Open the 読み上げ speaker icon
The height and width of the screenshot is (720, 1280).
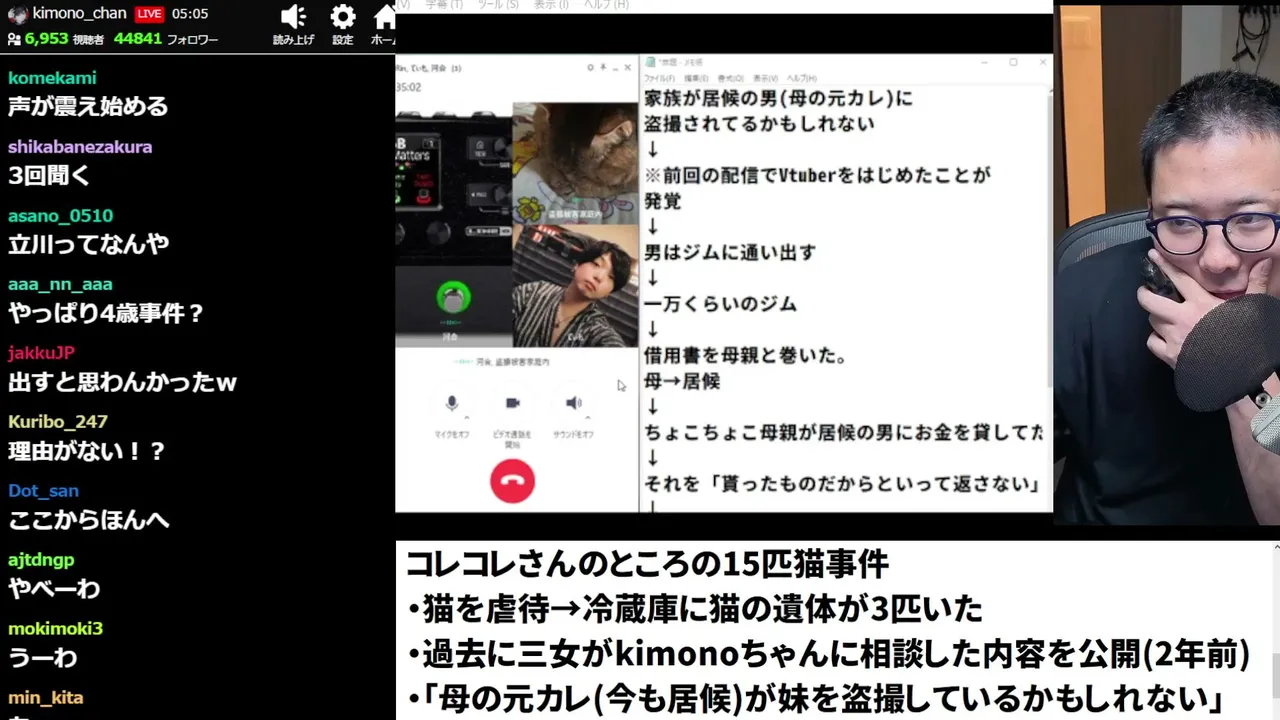coord(293,17)
